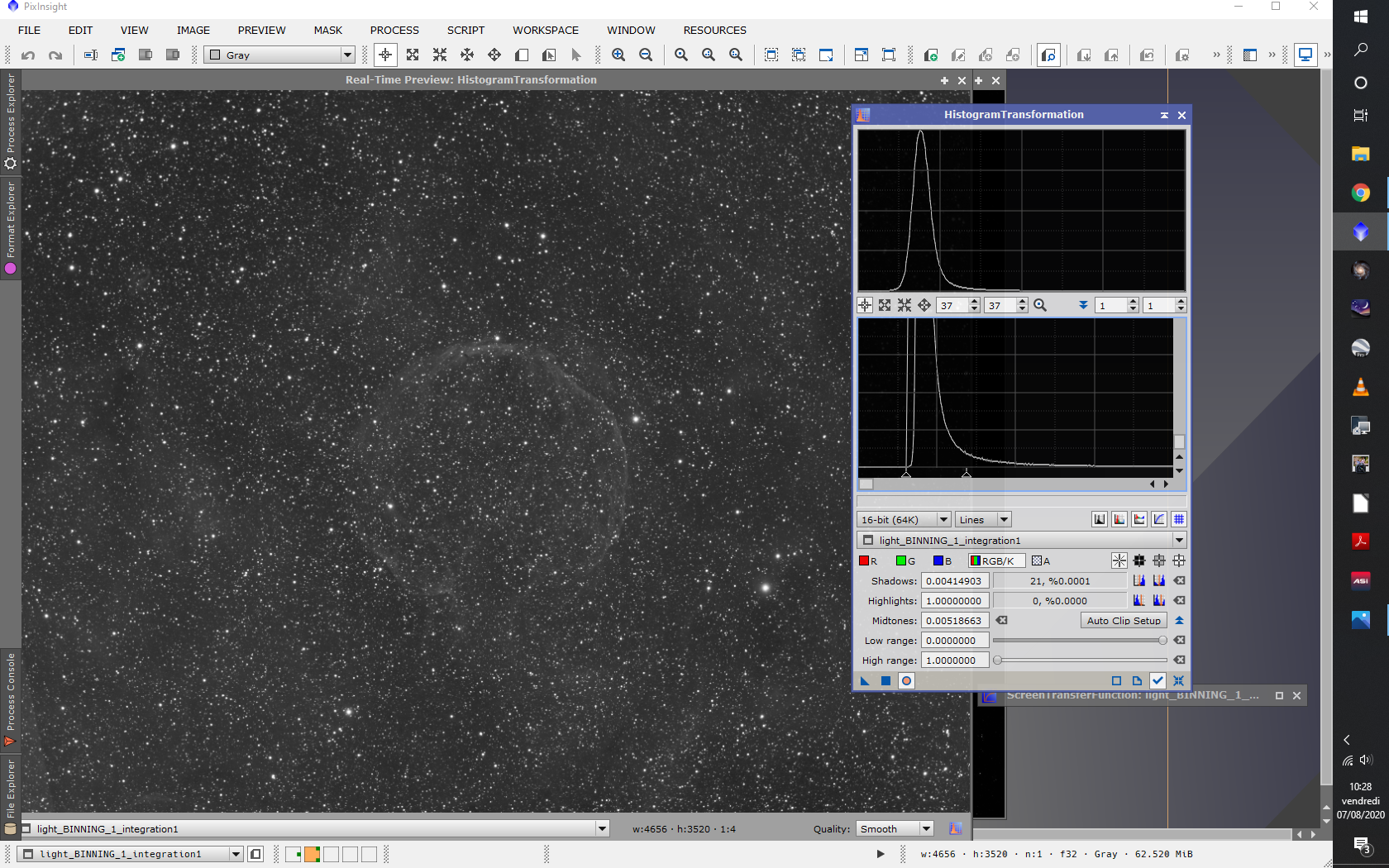The image size is (1389, 868).
Task: Select the G channel
Action: click(906, 561)
